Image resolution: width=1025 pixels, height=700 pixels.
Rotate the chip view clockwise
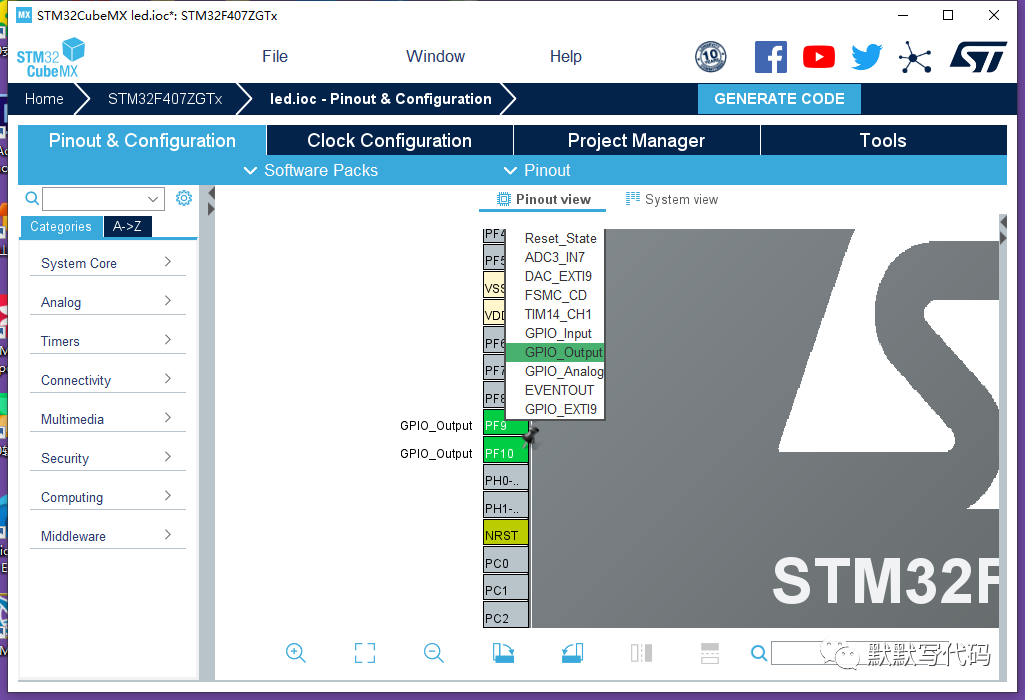tap(503, 652)
